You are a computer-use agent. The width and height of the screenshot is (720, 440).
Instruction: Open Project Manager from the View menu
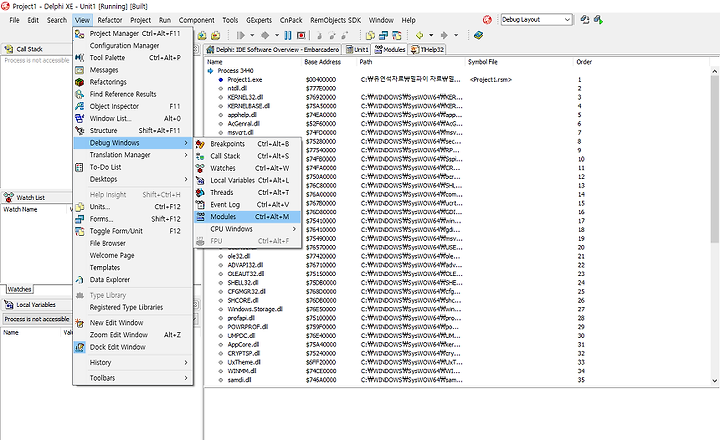tap(133, 34)
